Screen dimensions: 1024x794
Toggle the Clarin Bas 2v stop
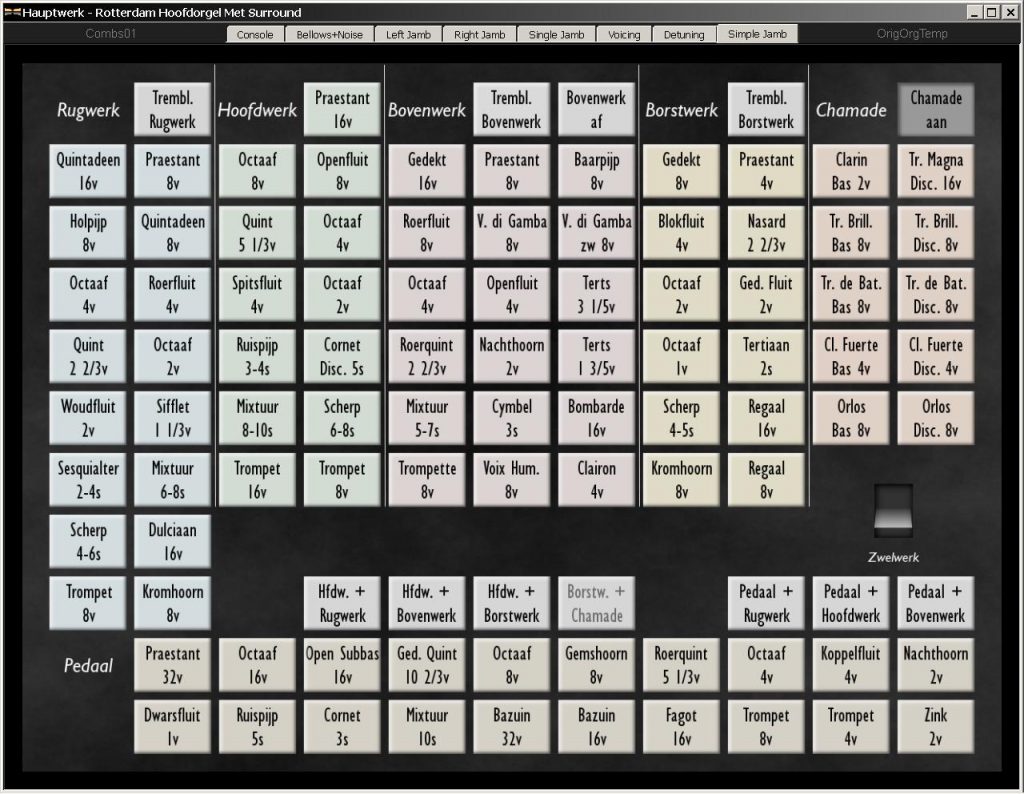click(851, 171)
